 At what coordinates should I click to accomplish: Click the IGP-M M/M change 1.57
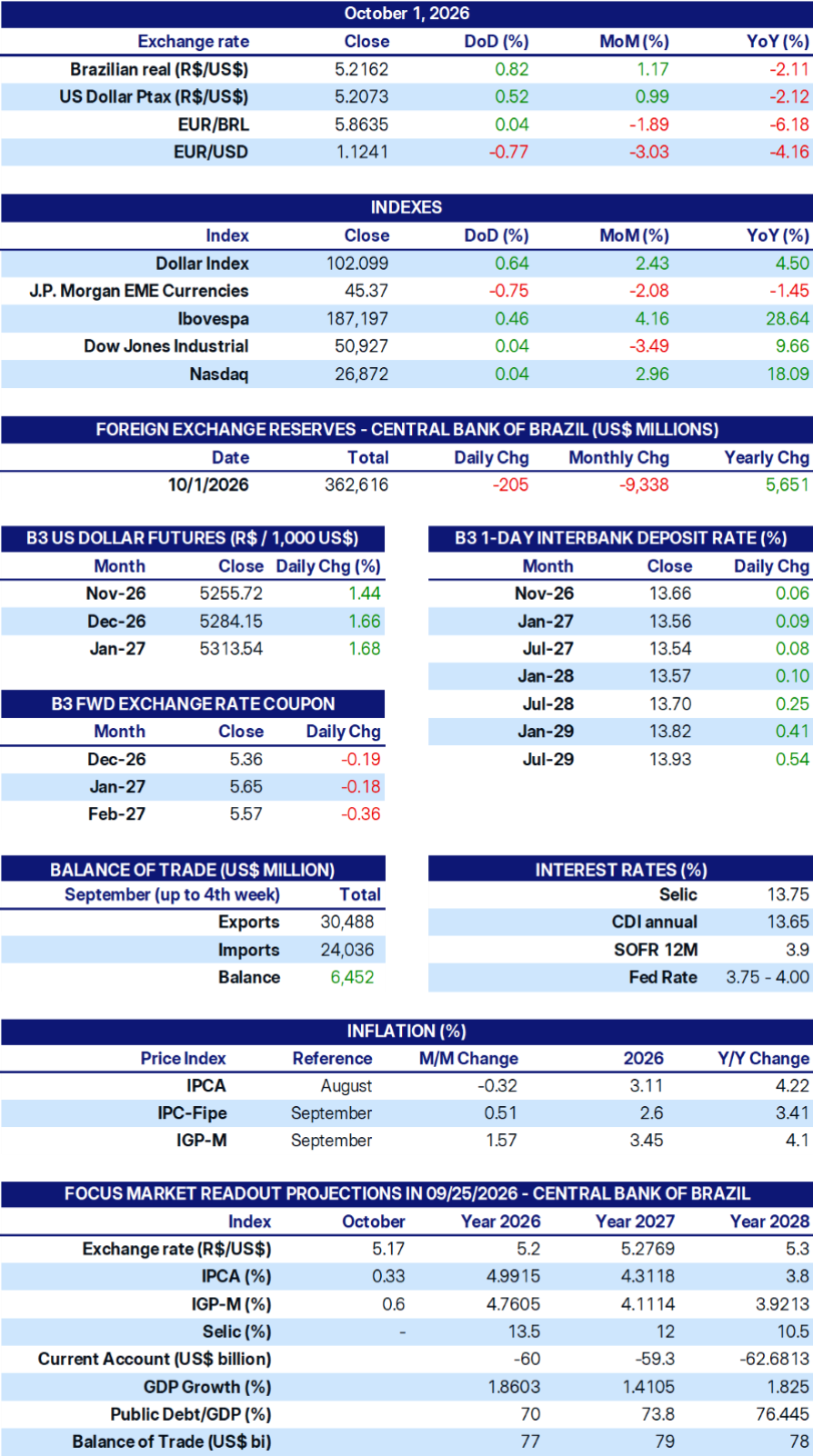(501, 1141)
